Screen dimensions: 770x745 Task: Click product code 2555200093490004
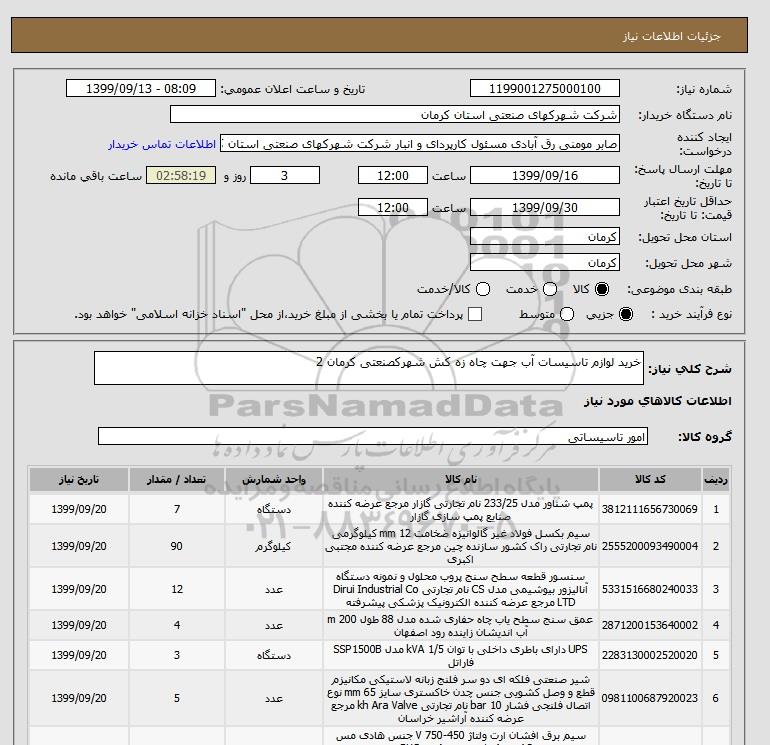[650, 546]
